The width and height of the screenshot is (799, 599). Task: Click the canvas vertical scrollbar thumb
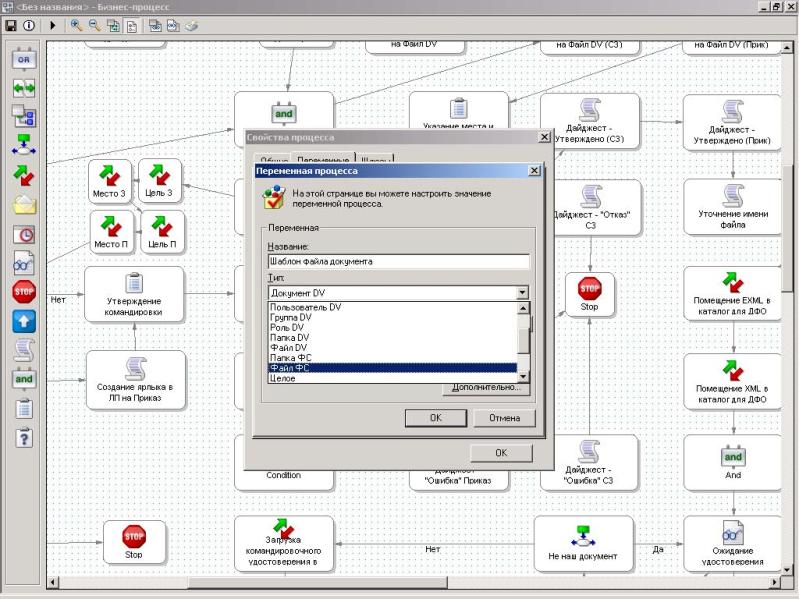[787, 228]
